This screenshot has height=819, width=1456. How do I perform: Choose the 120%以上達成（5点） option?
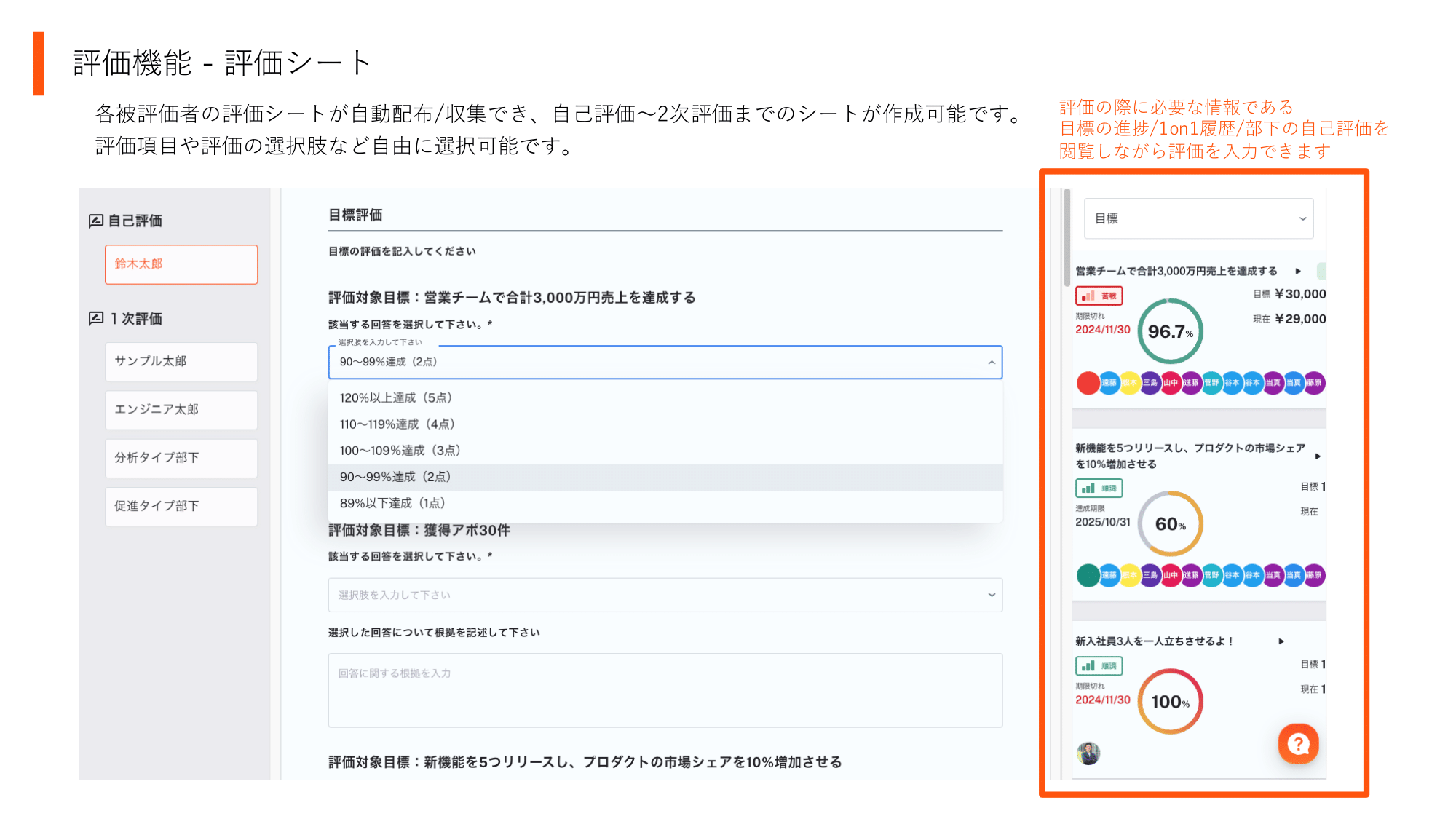point(396,397)
